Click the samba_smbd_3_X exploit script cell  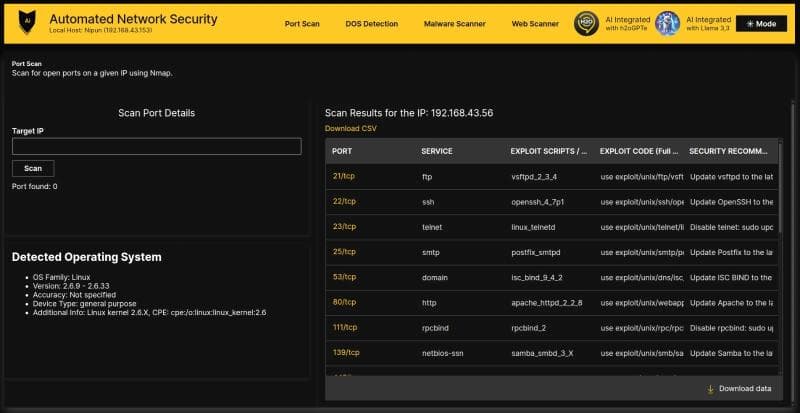click(x=542, y=353)
